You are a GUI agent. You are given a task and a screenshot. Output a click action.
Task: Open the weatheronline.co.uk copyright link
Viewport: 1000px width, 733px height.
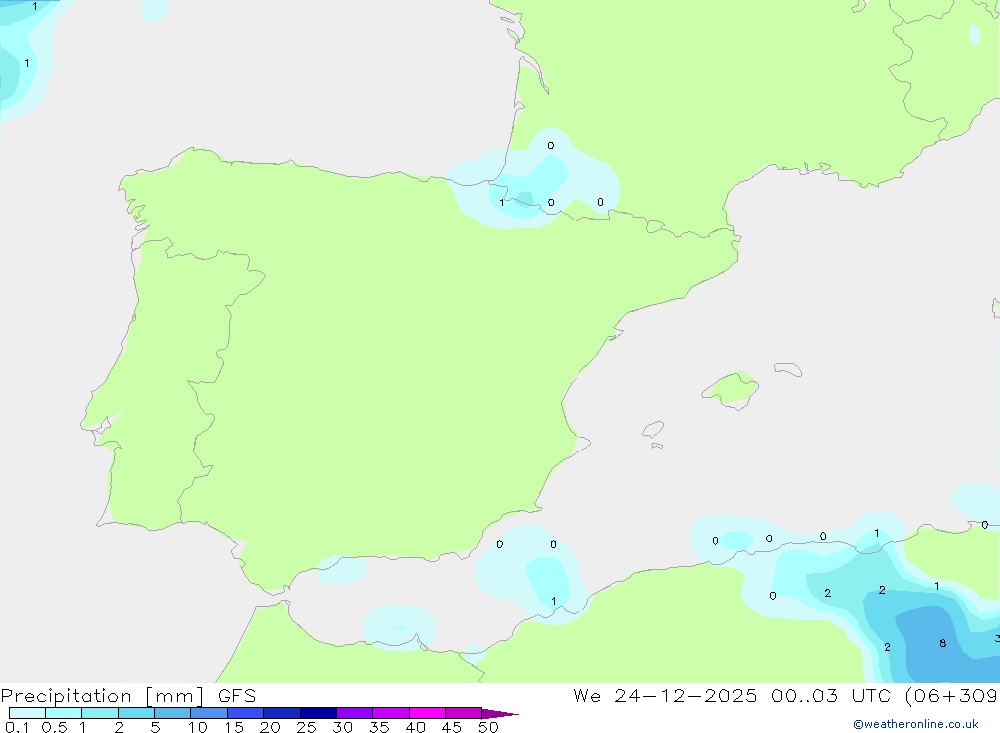point(916,724)
